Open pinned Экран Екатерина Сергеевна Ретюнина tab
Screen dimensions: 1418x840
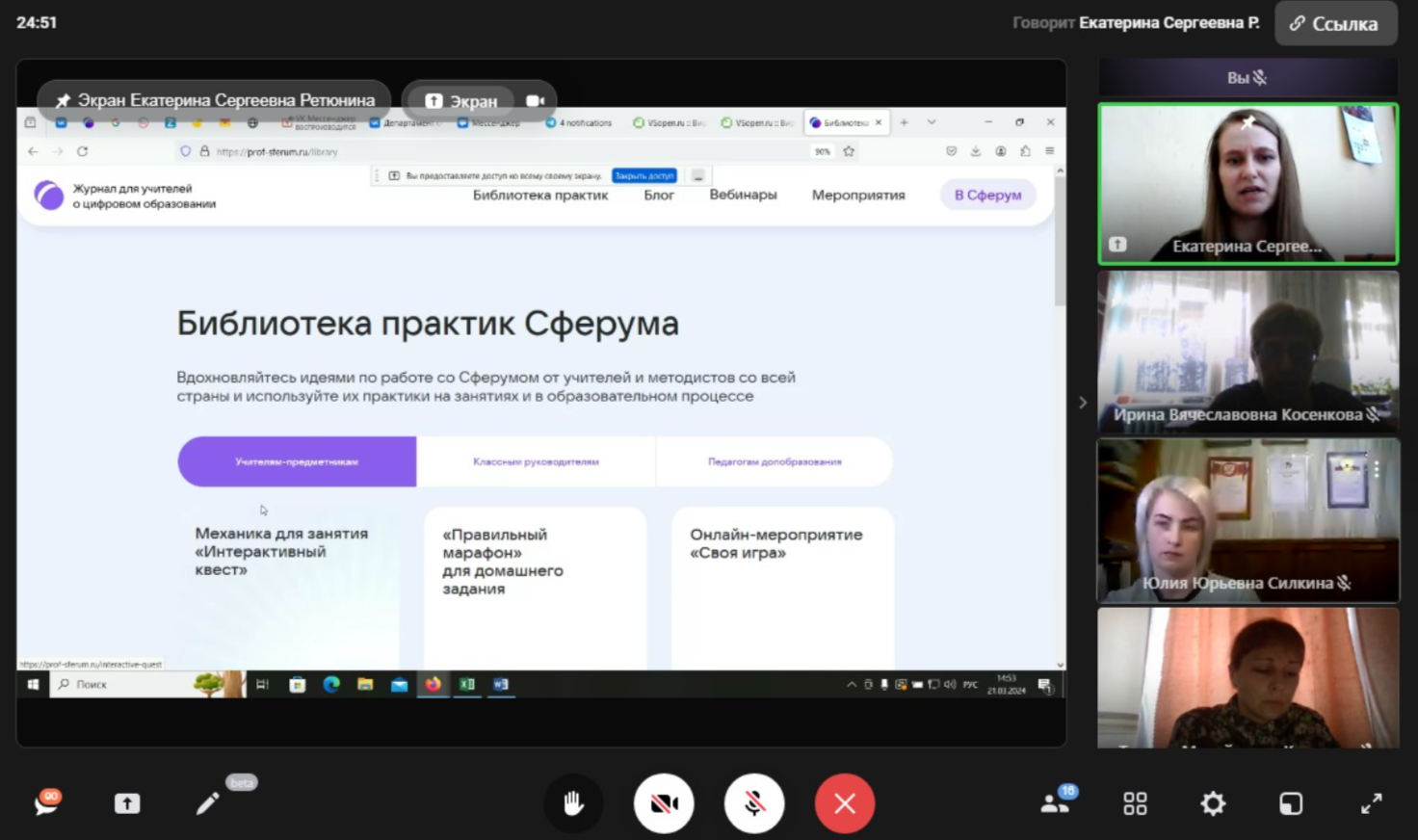214,100
